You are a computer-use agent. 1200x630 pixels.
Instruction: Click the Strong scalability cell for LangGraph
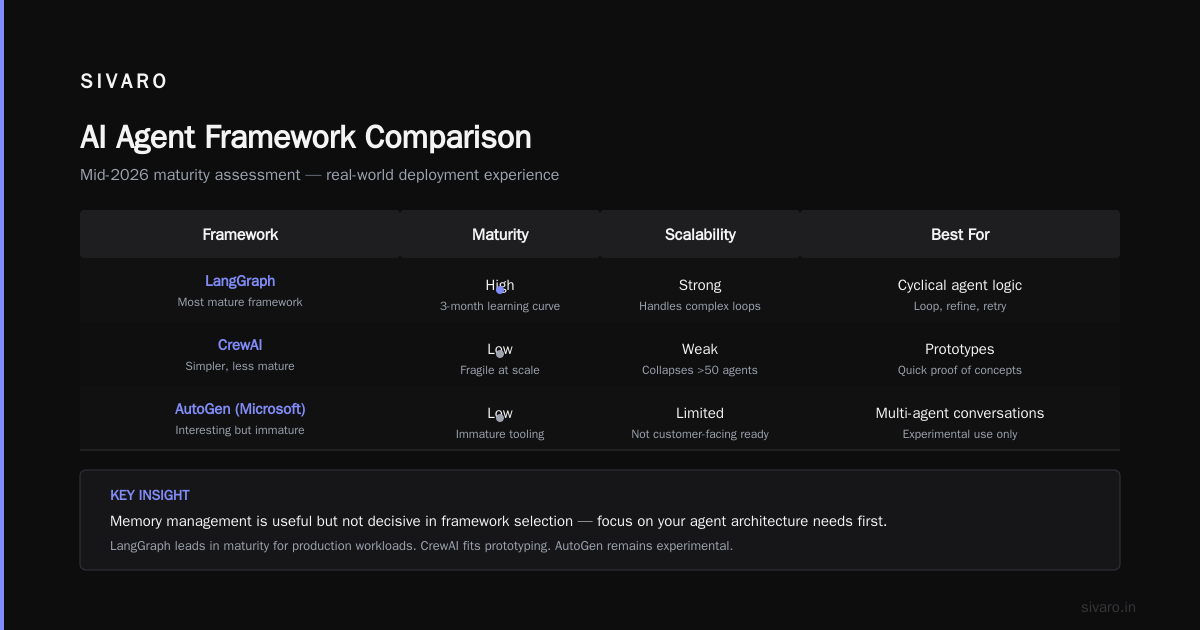pyautogui.click(x=700, y=294)
